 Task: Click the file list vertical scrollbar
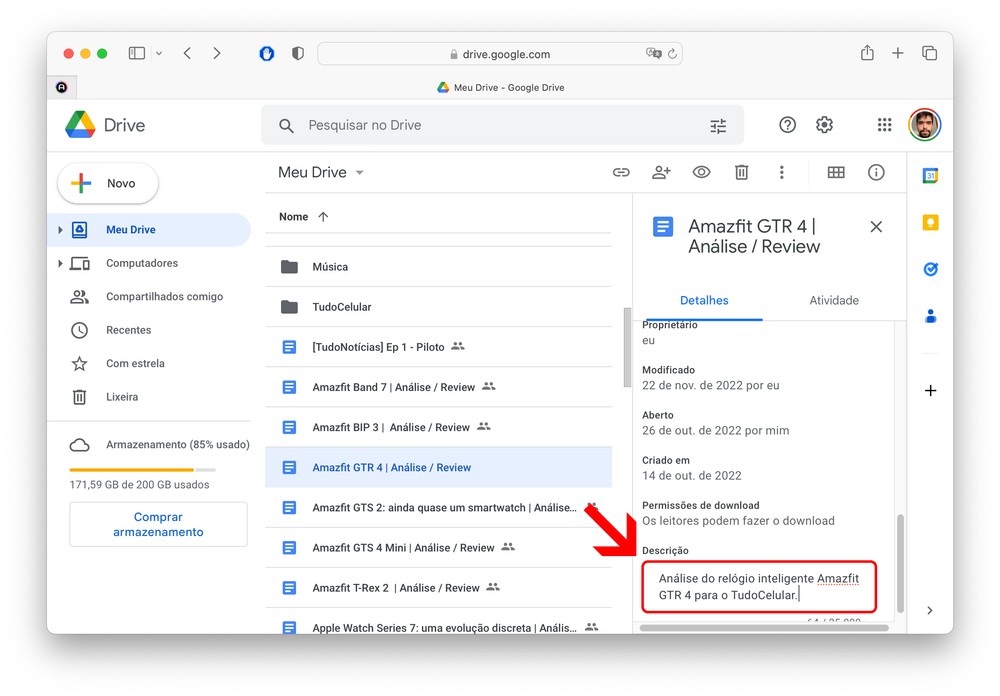627,348
